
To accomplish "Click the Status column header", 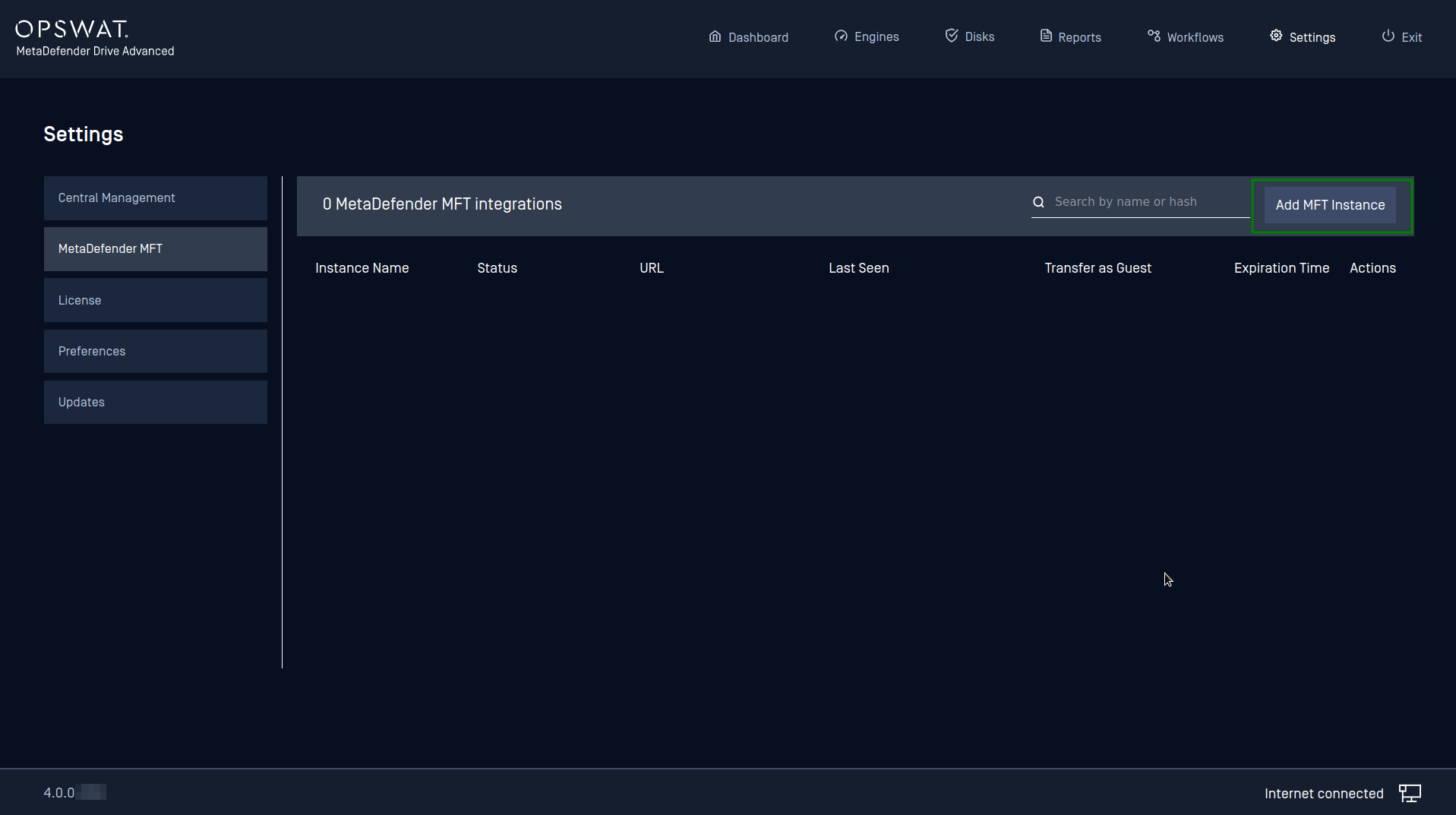I will click(x=497, y=268).
